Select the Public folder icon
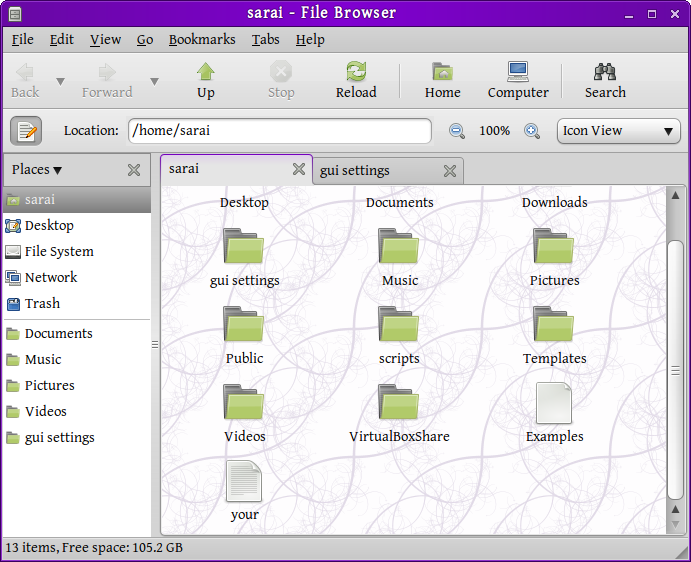Image resolution: width=691 pixels, height=562 pixels. point(244,324)
